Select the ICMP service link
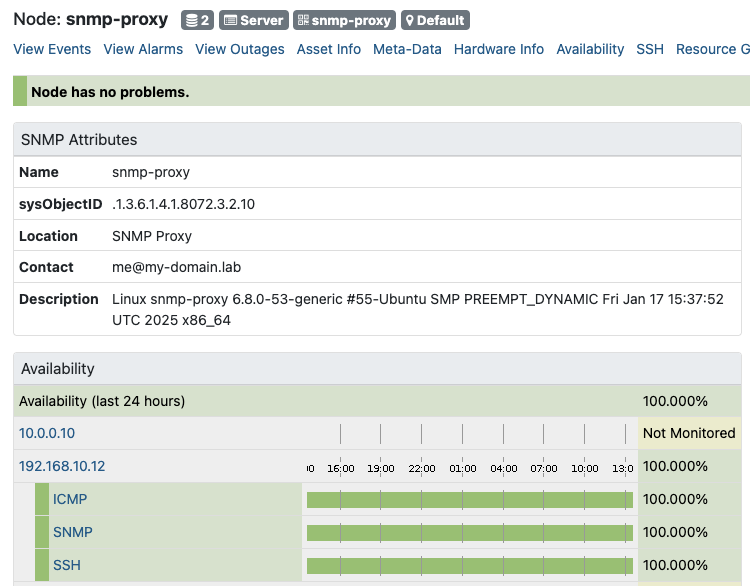Viewport: 750px width, 586px height. coord(70,499)
